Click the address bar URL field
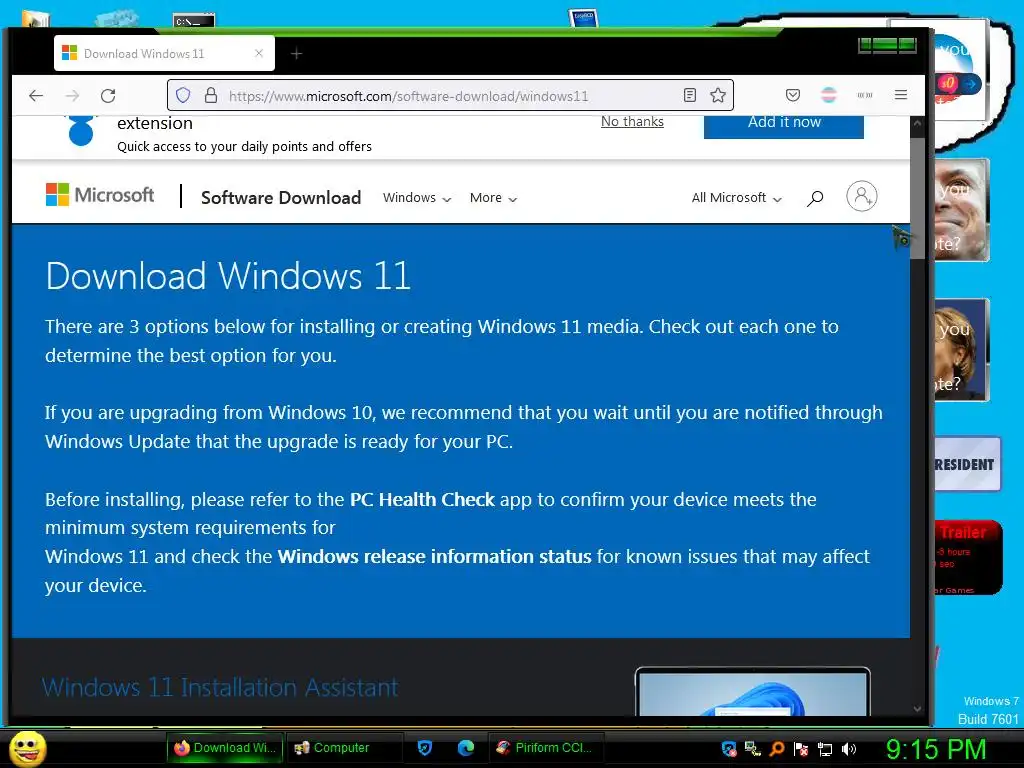Viewport: 1024px width, 768px height. pos(451,96)
